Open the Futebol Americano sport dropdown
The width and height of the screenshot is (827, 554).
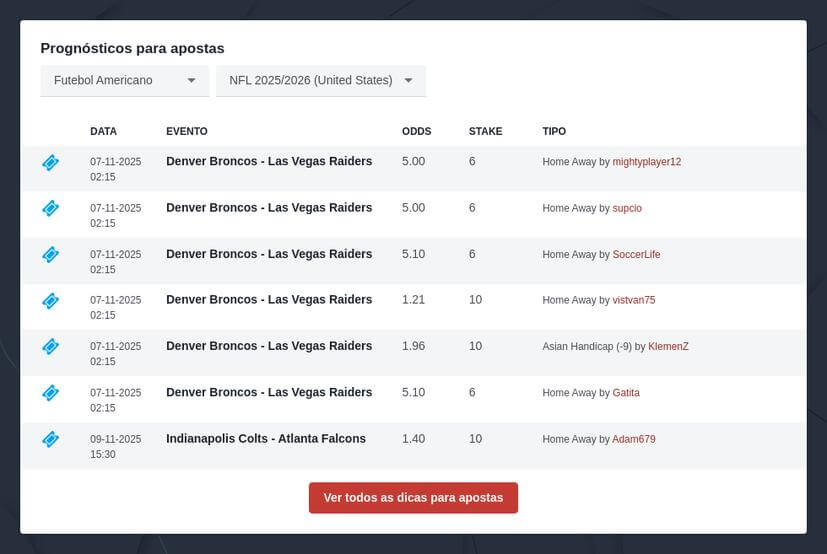tap(124, 81)
